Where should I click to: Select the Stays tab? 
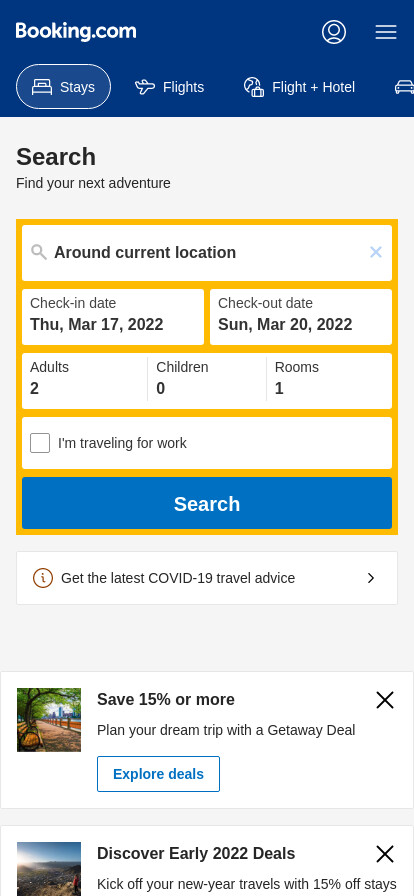[x=63, y=87]
